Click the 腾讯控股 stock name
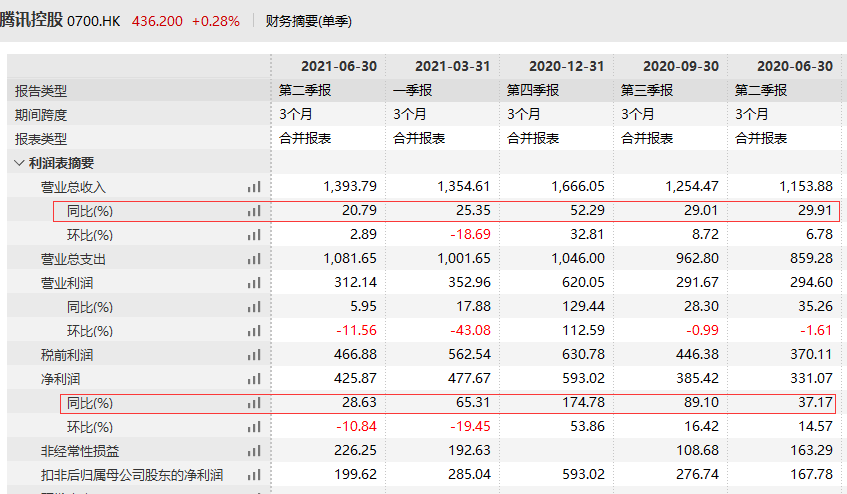 click(x=31, y=21)
